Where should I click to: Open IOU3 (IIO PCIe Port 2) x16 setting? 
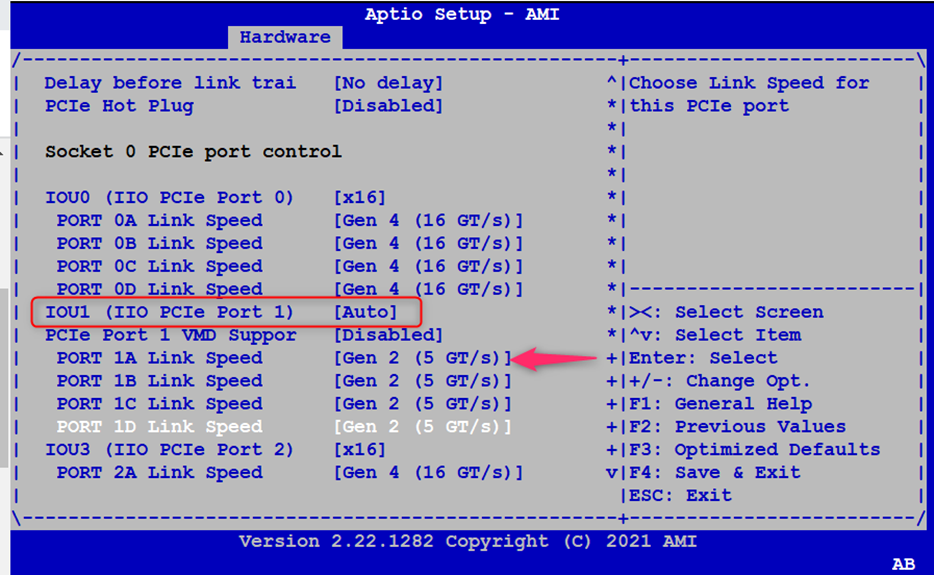point(359,450)
